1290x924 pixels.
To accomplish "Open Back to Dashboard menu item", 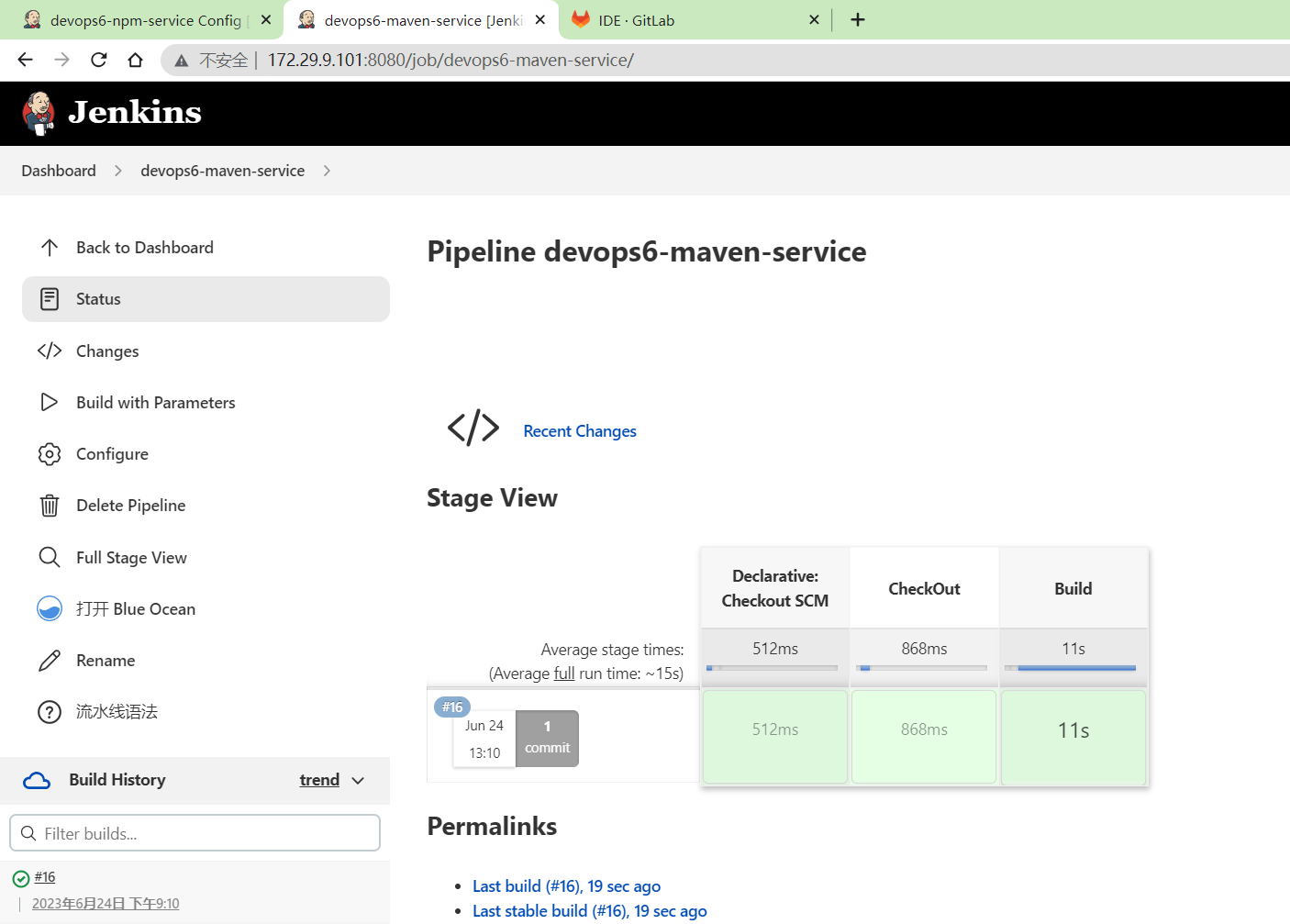I will [206, 248].
